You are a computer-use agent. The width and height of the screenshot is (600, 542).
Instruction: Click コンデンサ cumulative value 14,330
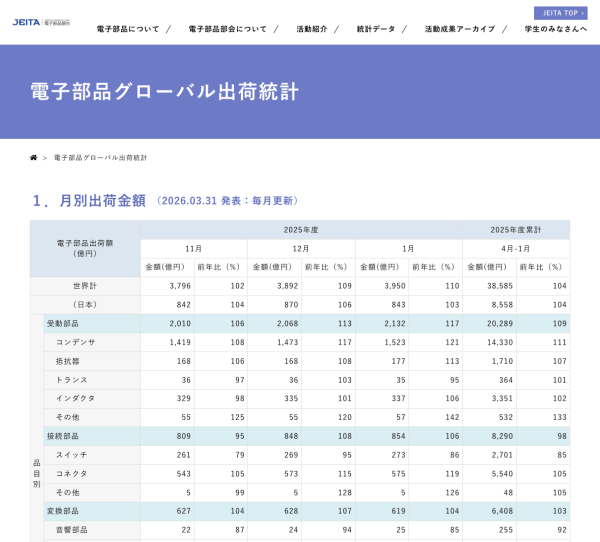click(500, 342)
